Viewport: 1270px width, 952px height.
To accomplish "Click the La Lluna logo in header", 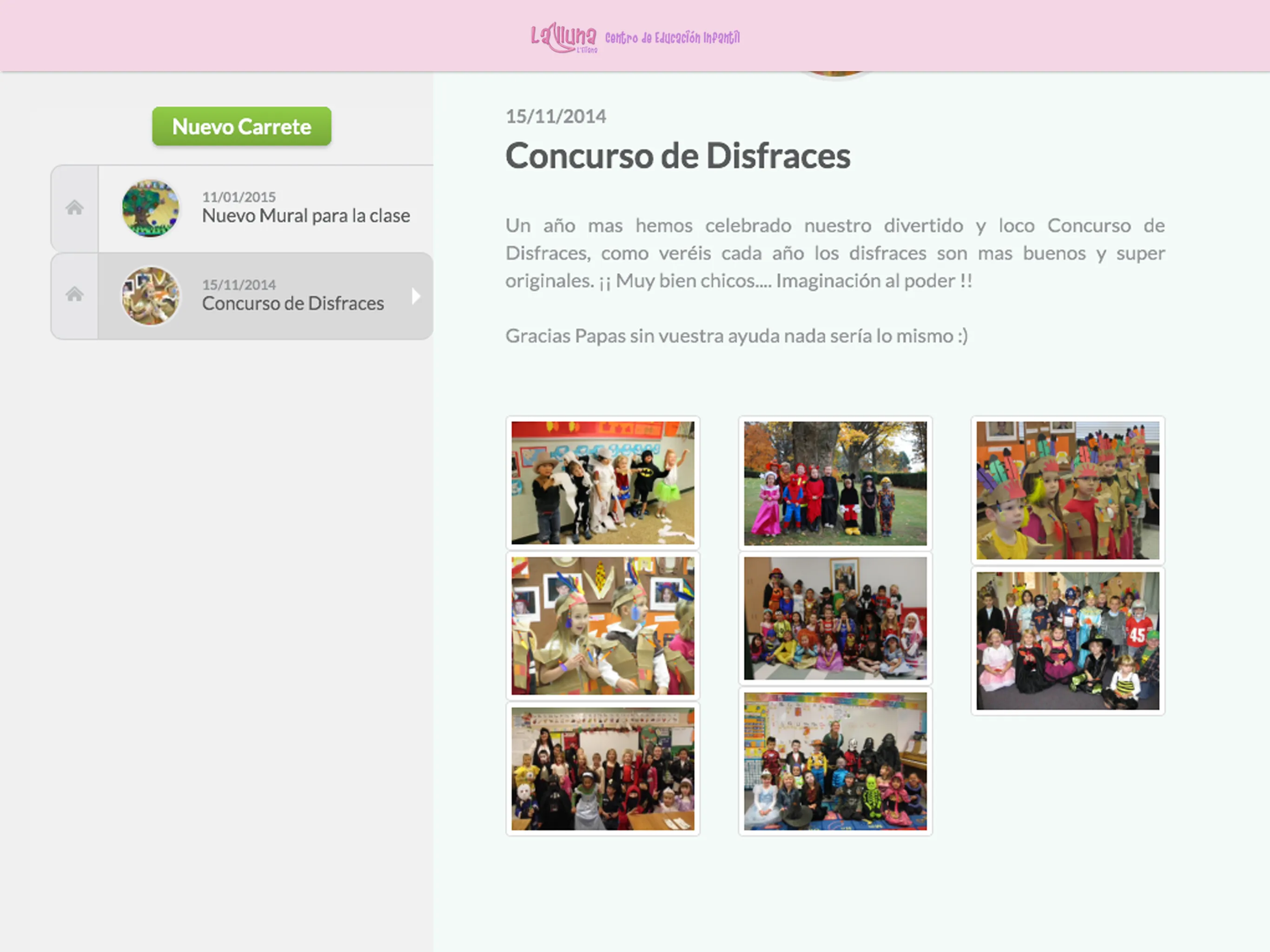I will [x=564, y=38].
